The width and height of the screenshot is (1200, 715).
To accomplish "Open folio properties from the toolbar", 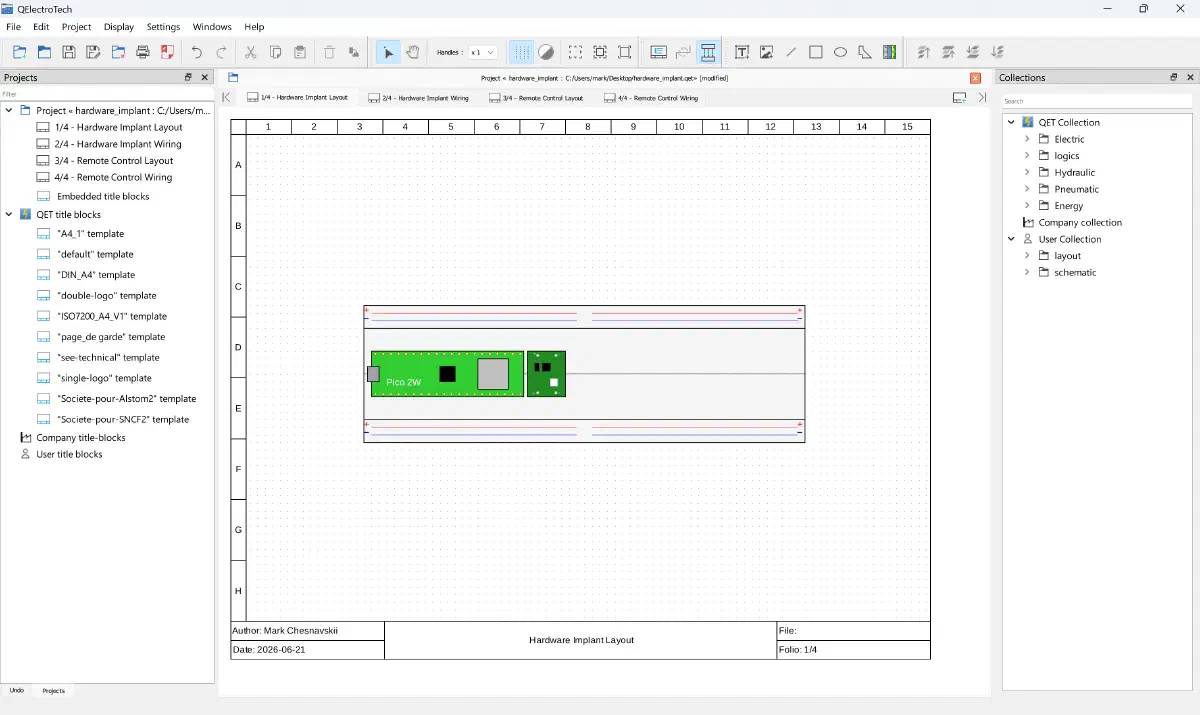I will 659,52.
